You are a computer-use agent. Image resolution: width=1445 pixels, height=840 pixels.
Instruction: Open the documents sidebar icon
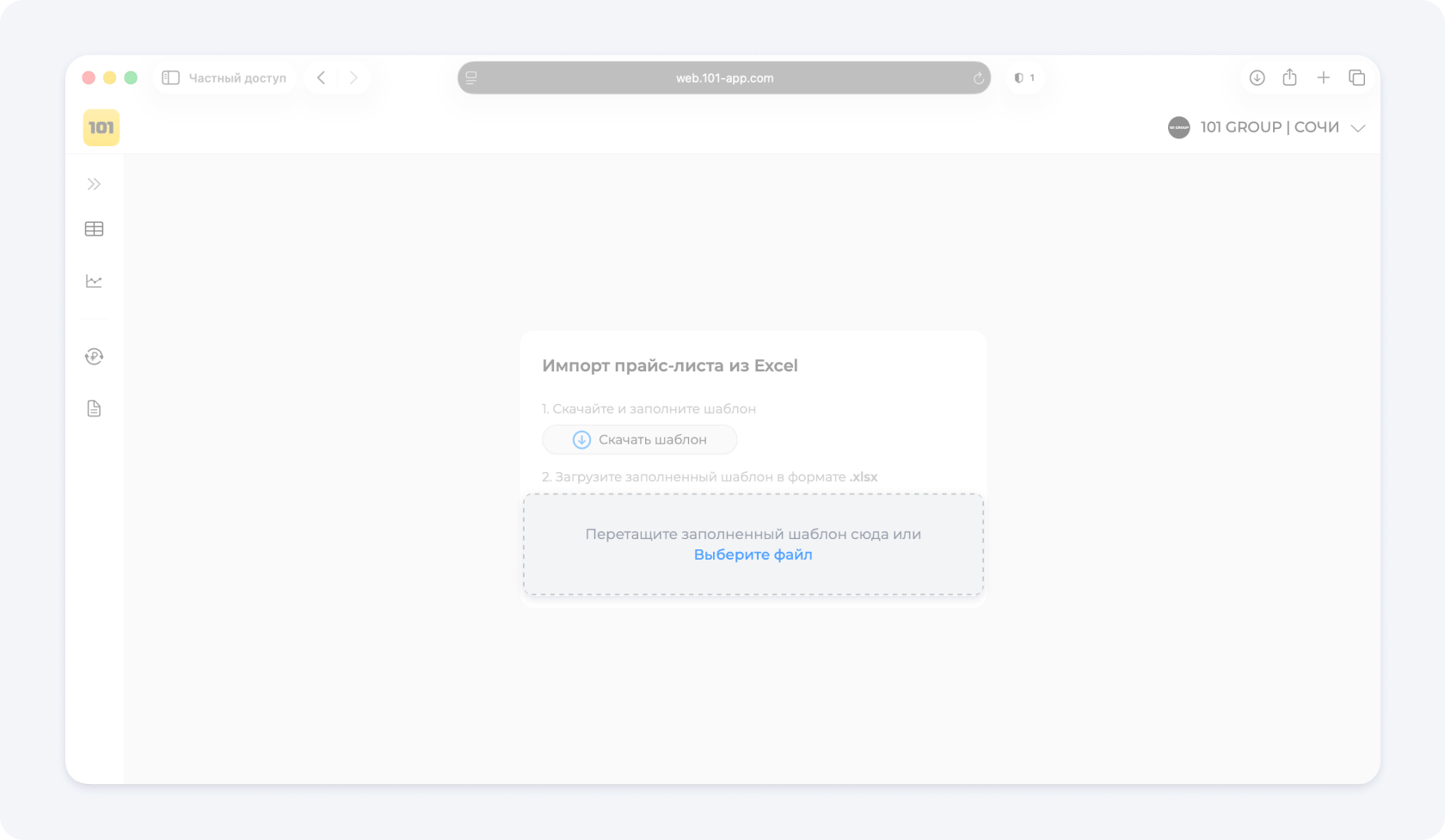pyautogui.click(x=94, y=408)
